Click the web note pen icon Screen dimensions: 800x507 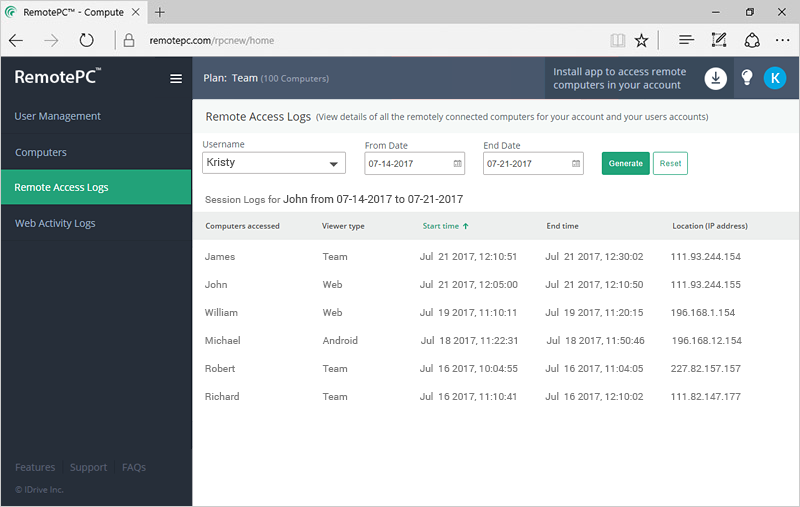719,40
